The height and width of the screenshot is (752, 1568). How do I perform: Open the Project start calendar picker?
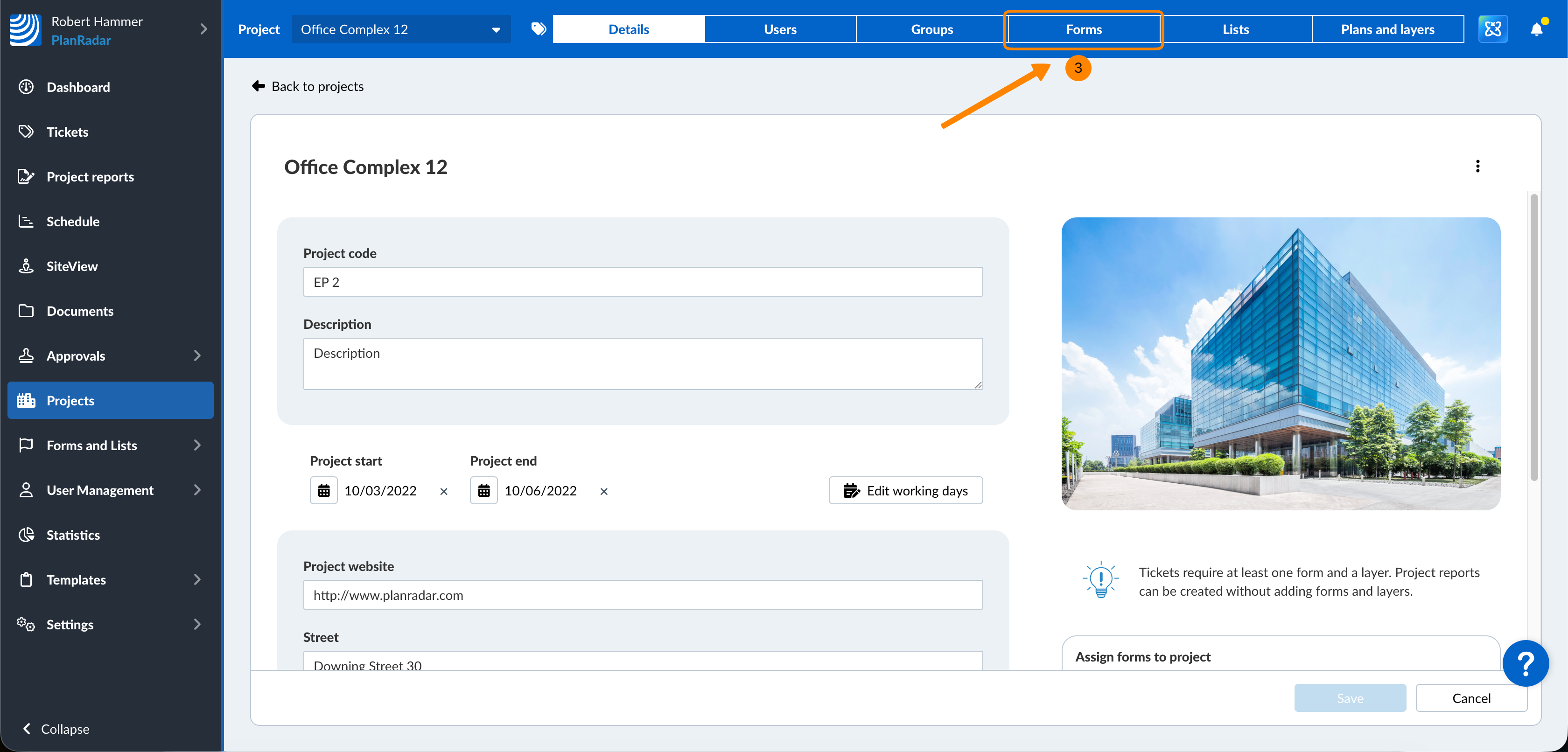click(x=324, y=490)
